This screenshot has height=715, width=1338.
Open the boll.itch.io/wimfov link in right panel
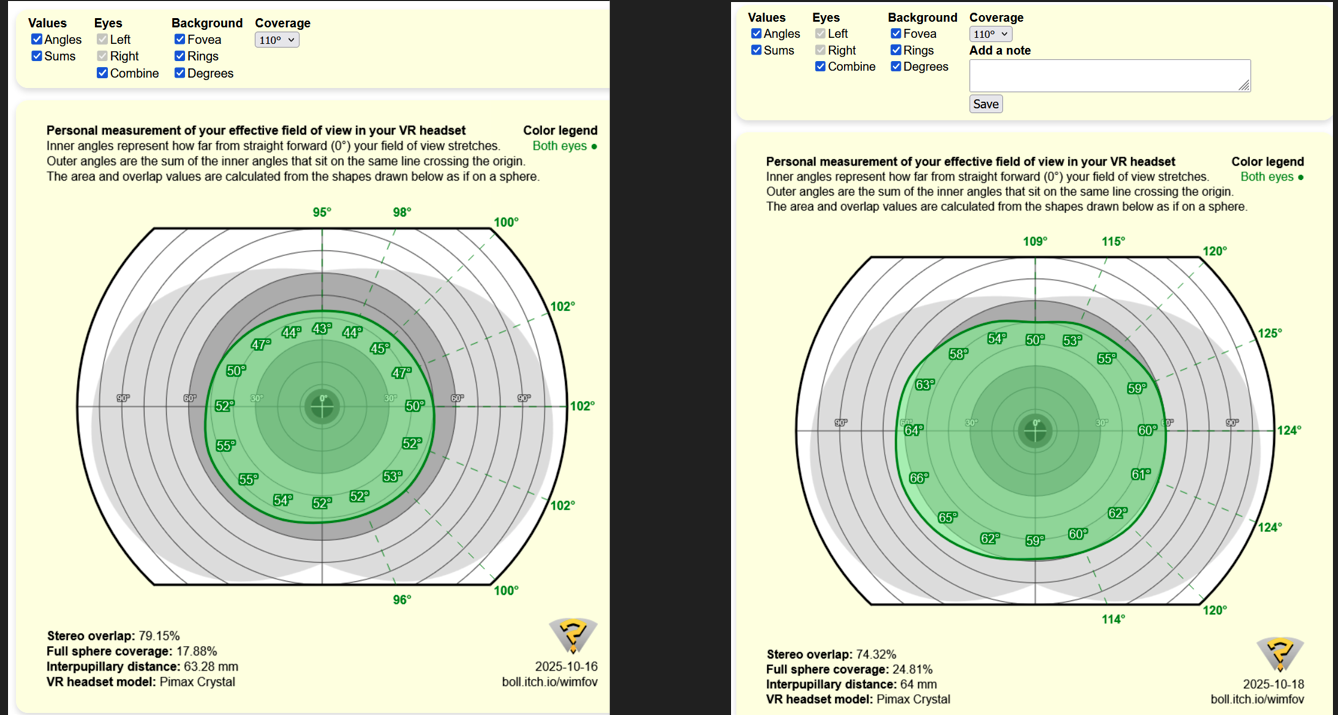pyautogui.click(x=1257, y=700)
